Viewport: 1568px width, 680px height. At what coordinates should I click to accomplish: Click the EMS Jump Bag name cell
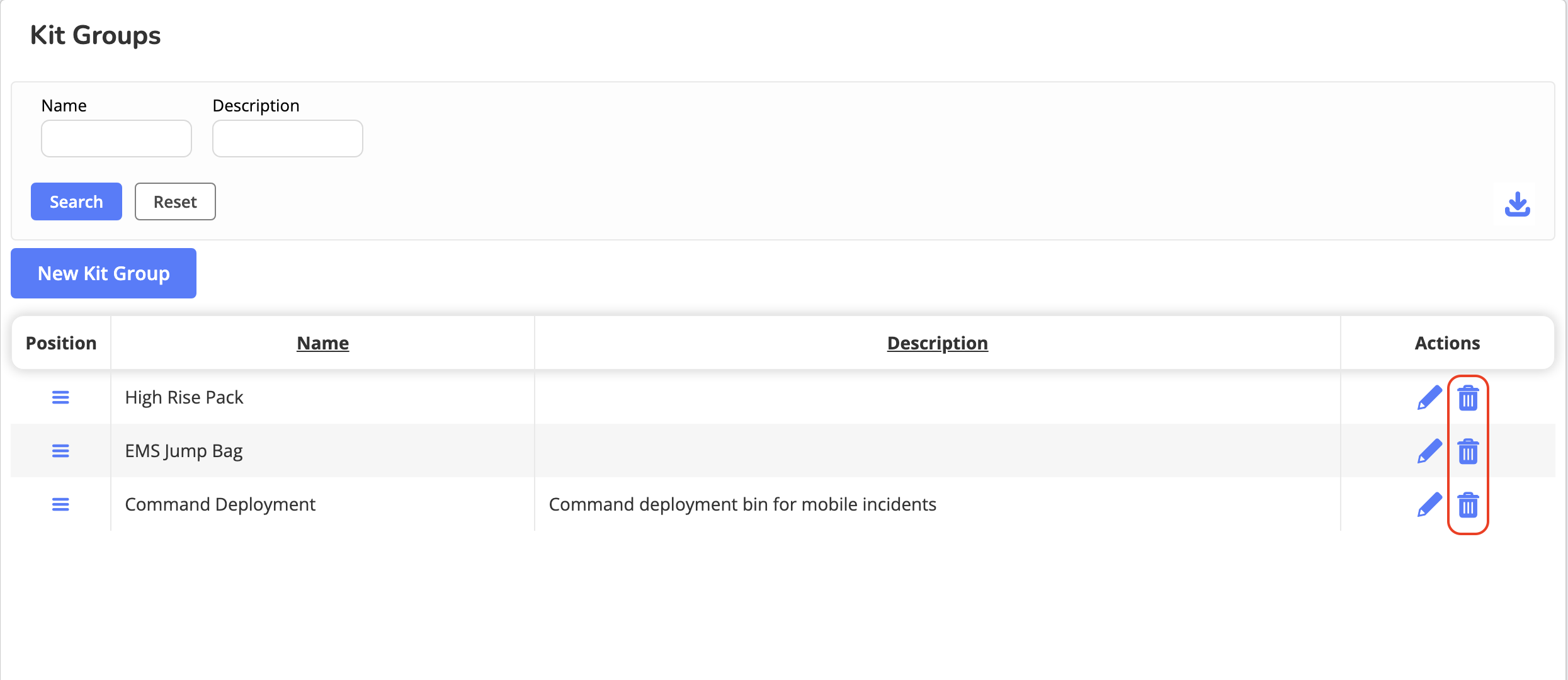(183, 451)
